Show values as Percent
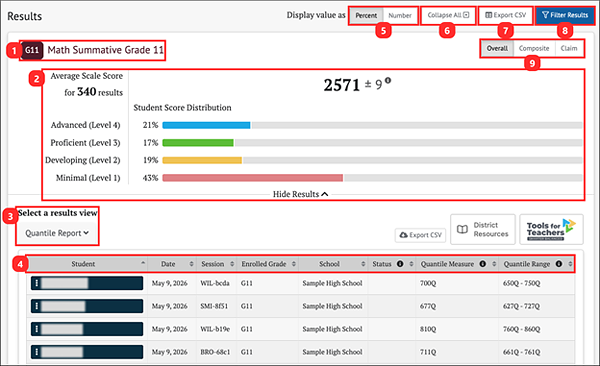Image resolution: width=600 pixels, height=366 pixels. pos(366,15)
